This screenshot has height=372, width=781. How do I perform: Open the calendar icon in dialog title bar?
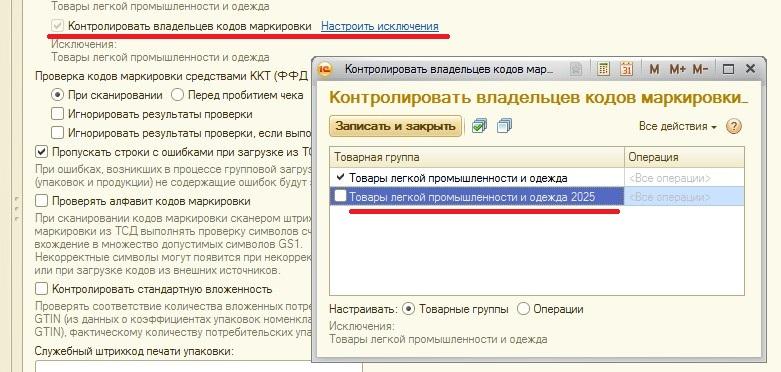point(627,69)
